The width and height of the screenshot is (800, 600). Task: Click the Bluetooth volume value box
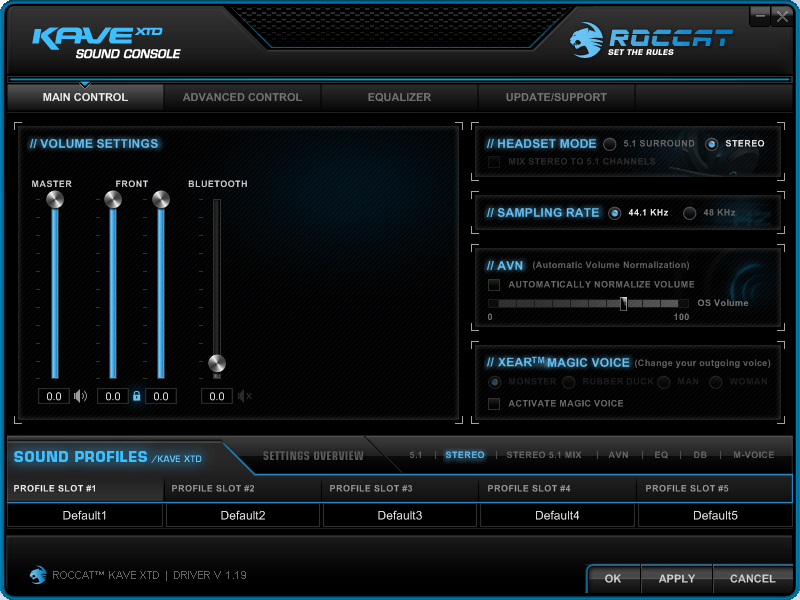[217, 396]
